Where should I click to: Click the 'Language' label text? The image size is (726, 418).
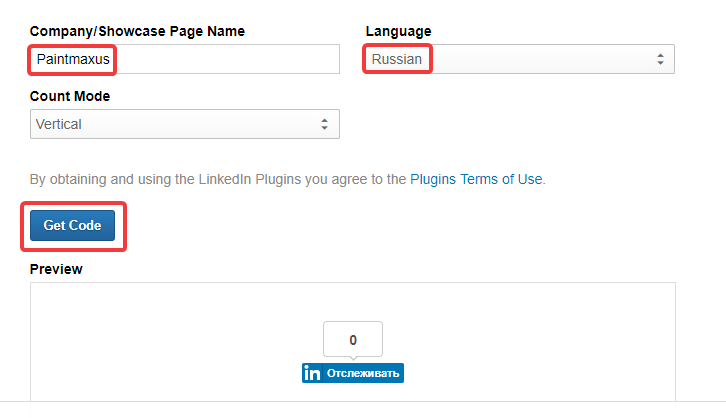pos(398,31)
